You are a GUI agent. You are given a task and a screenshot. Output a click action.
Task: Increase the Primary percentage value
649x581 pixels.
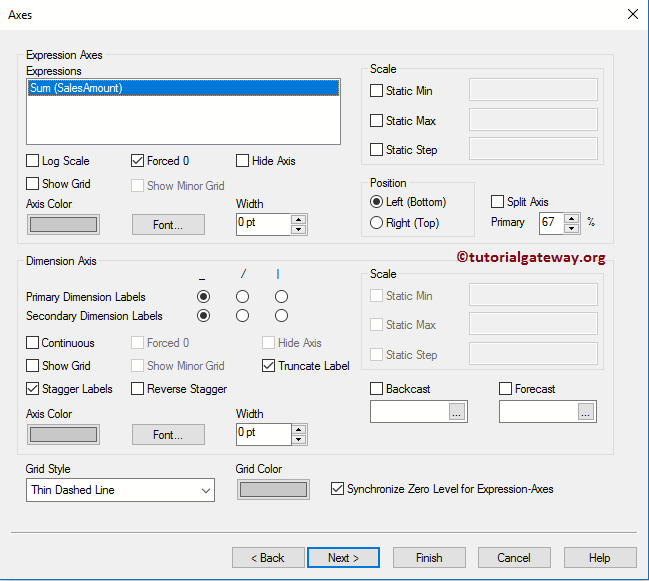[x=572, y=218]
